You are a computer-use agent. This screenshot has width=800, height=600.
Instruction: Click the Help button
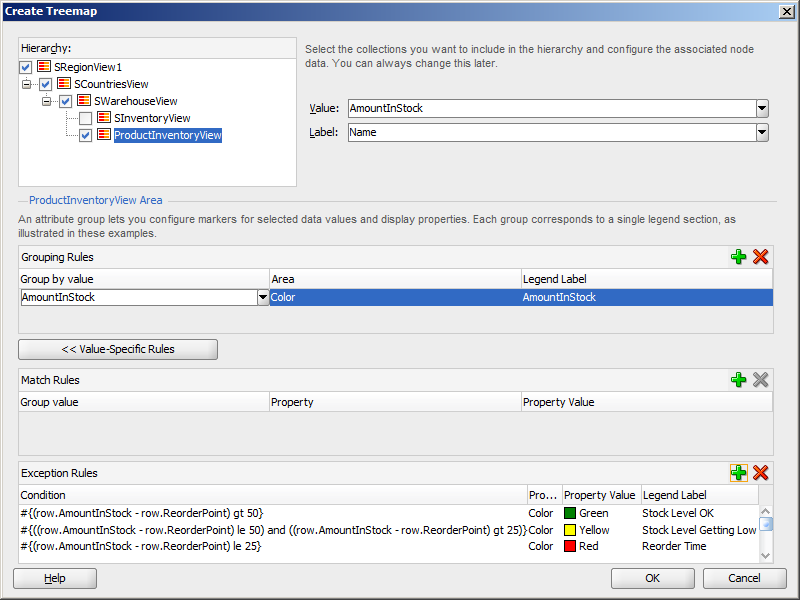55,578
